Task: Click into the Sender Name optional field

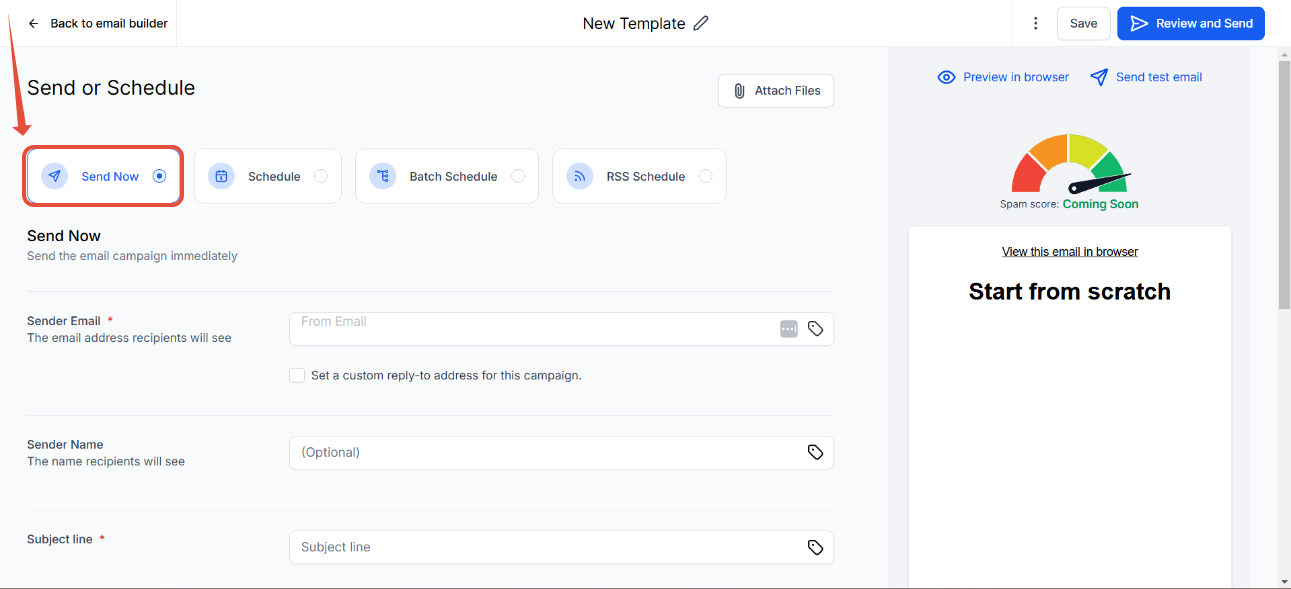Action: (561, 453)
